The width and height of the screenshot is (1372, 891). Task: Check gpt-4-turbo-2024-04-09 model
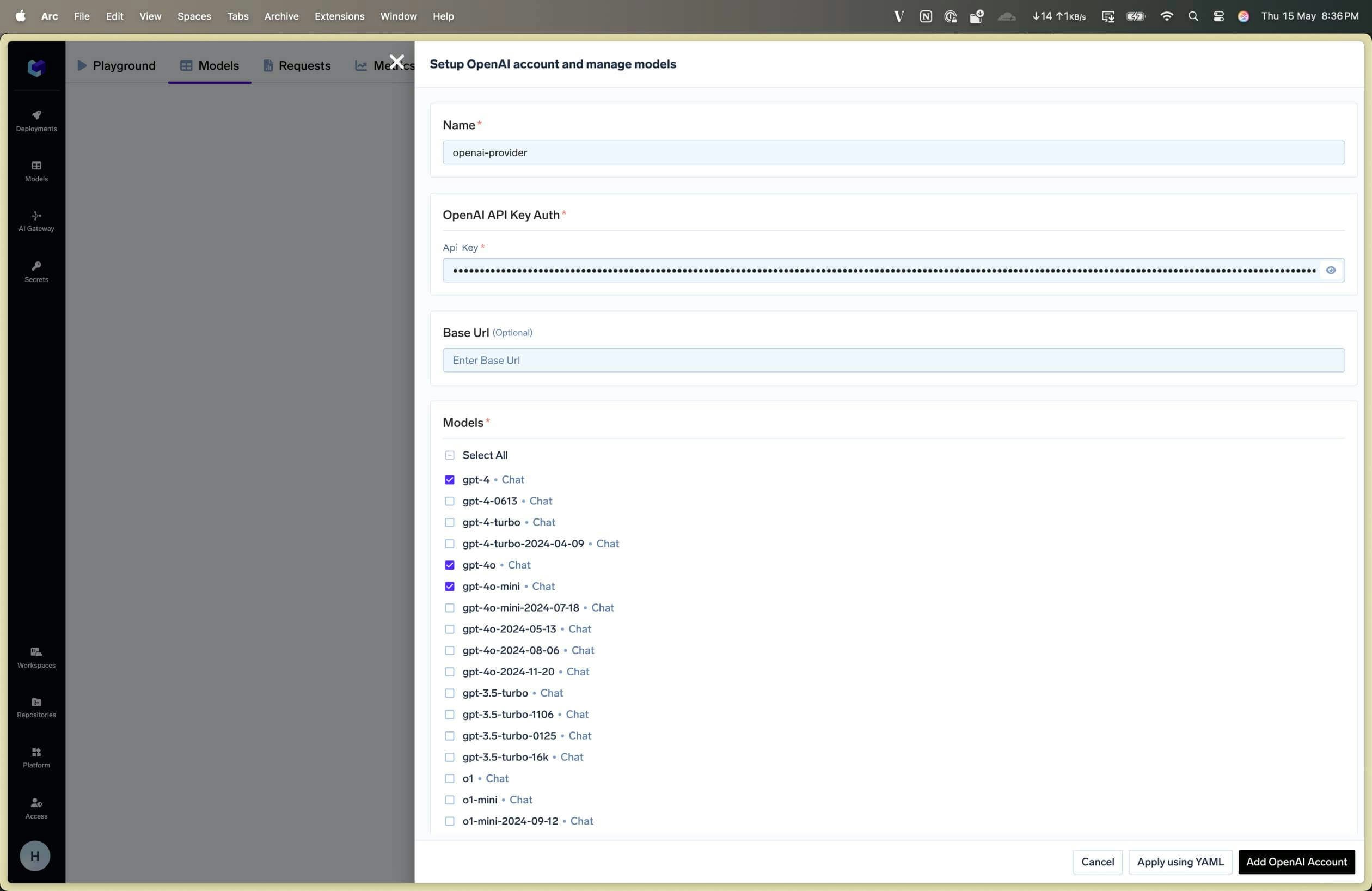click(450, 544)
